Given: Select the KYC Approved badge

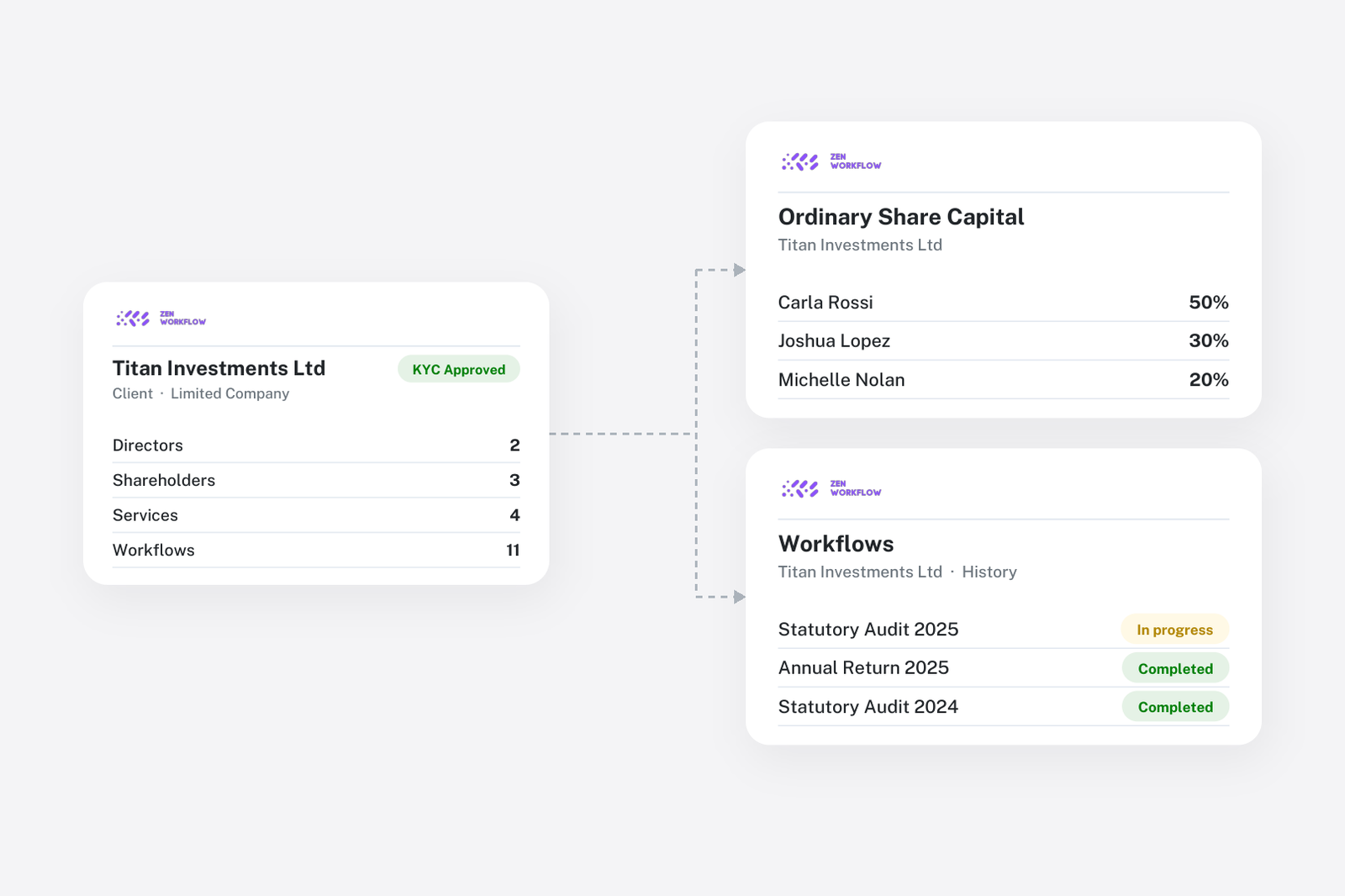Looking at the screenshot, I should pos(459,370).
